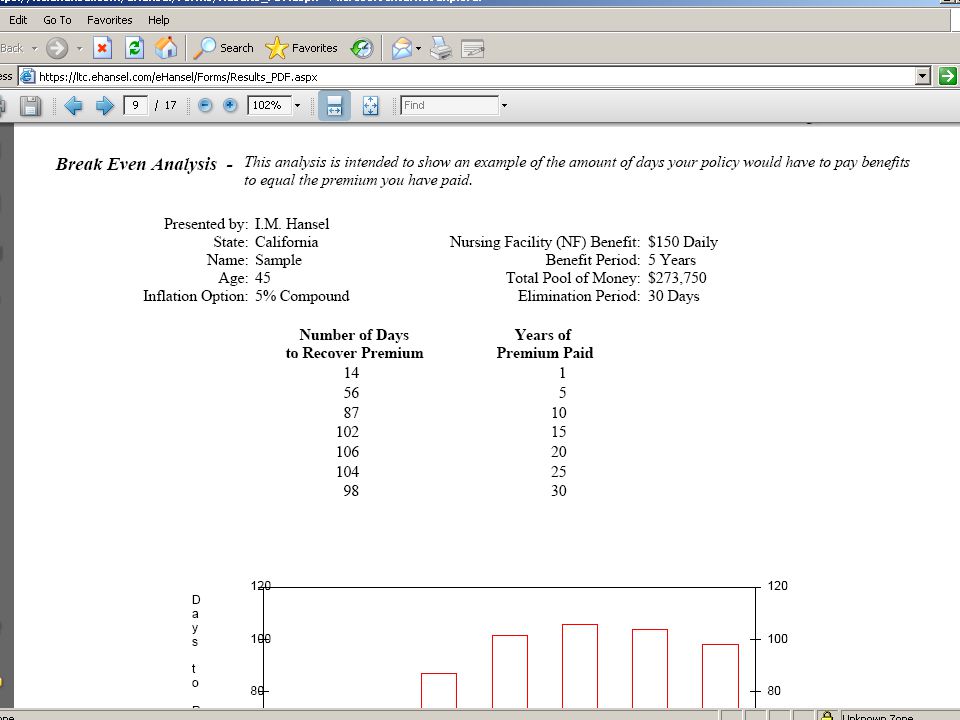Click the PDF Find text box
The height and width of the screenshot is (720, 960).
click(449, 105)
